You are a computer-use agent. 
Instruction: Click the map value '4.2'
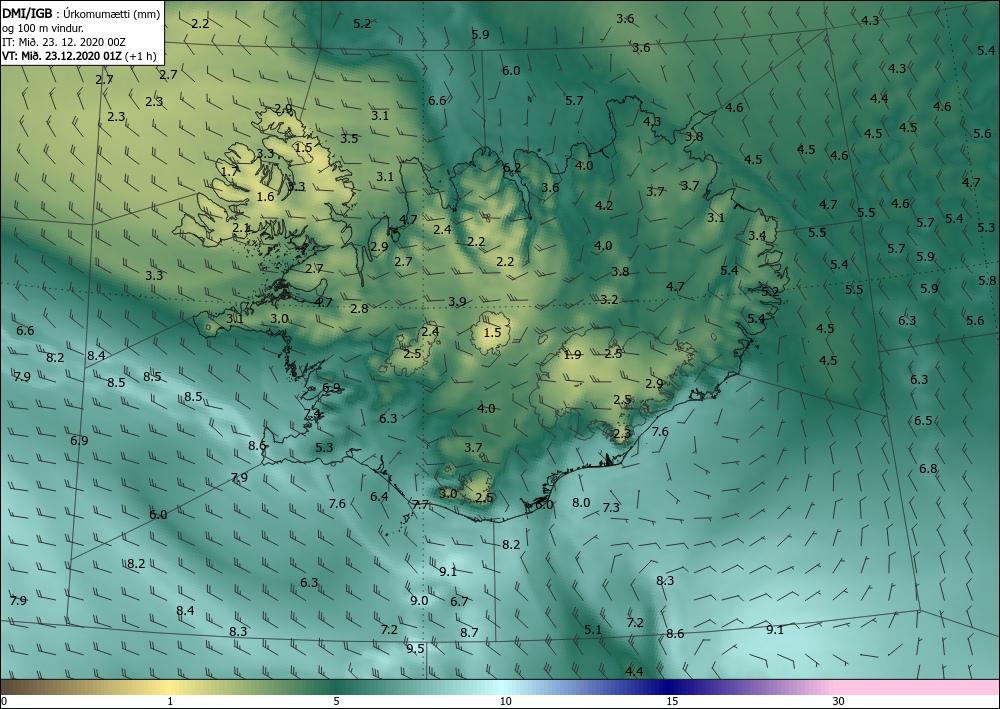604,205
